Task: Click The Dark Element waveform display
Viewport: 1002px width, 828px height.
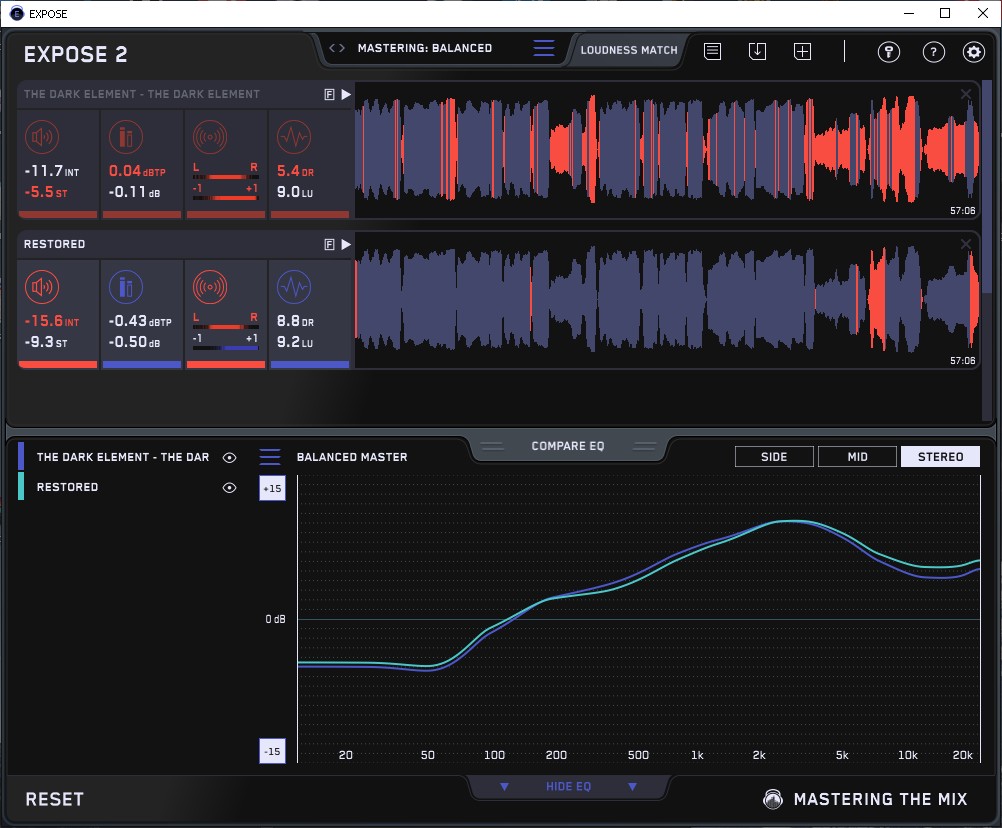Action: [x=667, y=150]
